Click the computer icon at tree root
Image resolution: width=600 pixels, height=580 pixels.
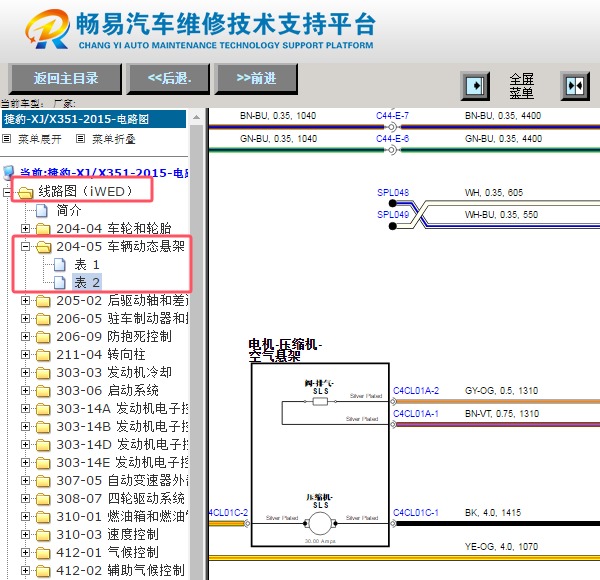(x=9, y=173)
